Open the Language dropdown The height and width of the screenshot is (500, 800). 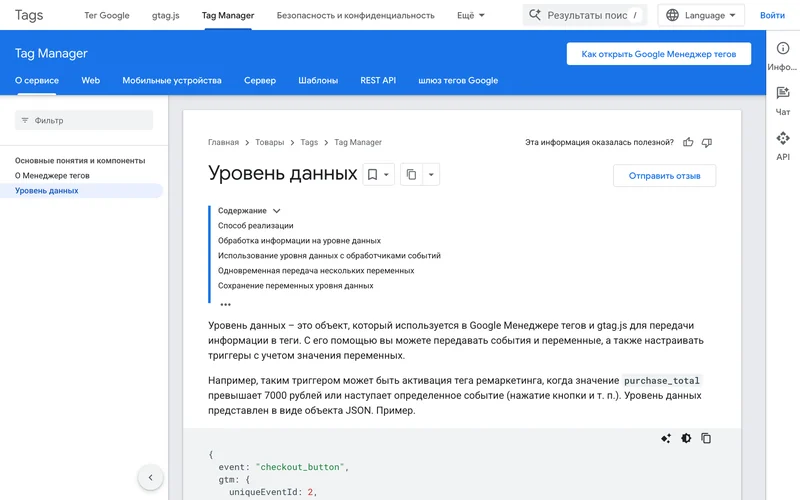[x=701, y=15]
